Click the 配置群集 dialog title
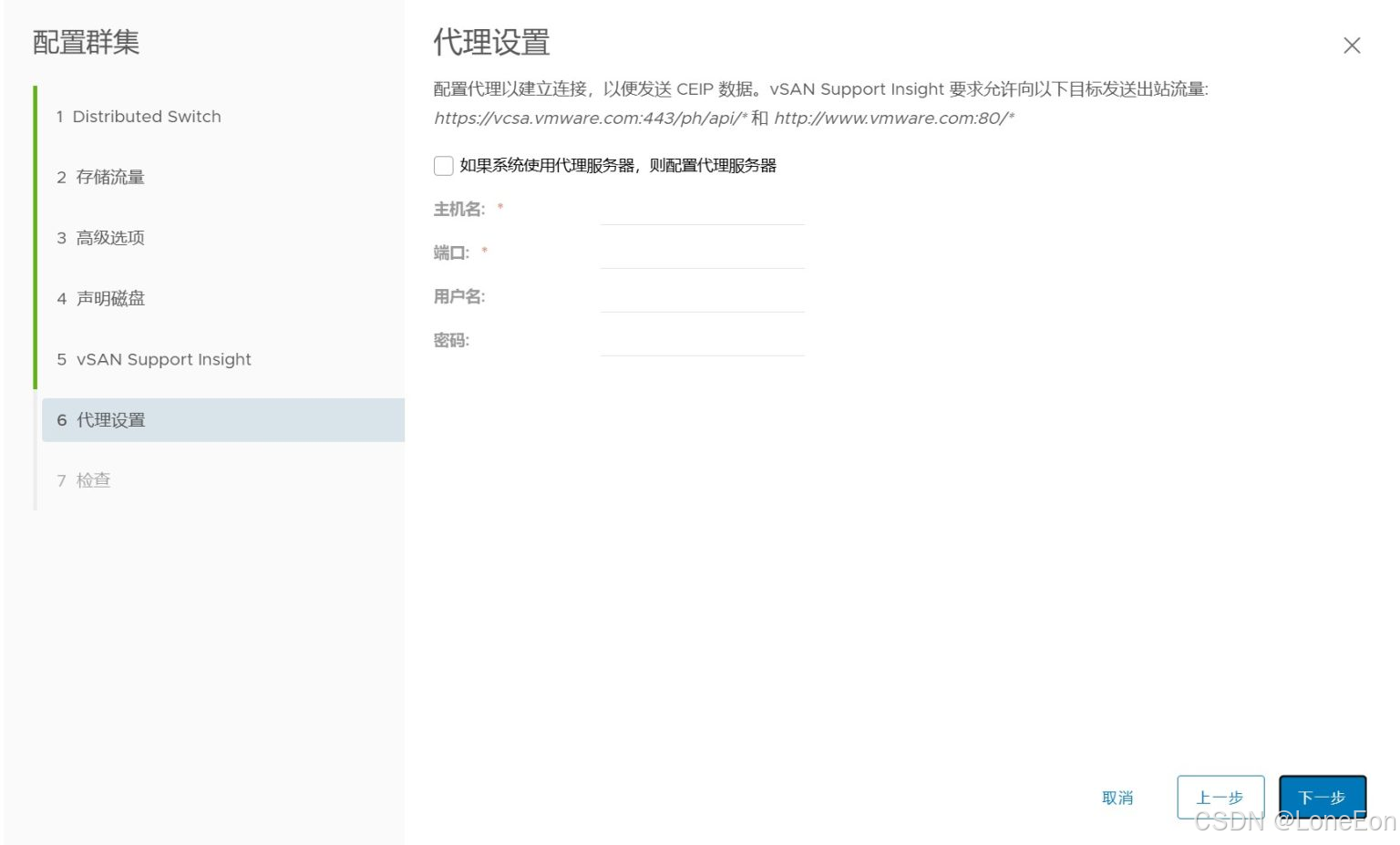Viewport: 1400px width, 845px height. pos(86,42)
